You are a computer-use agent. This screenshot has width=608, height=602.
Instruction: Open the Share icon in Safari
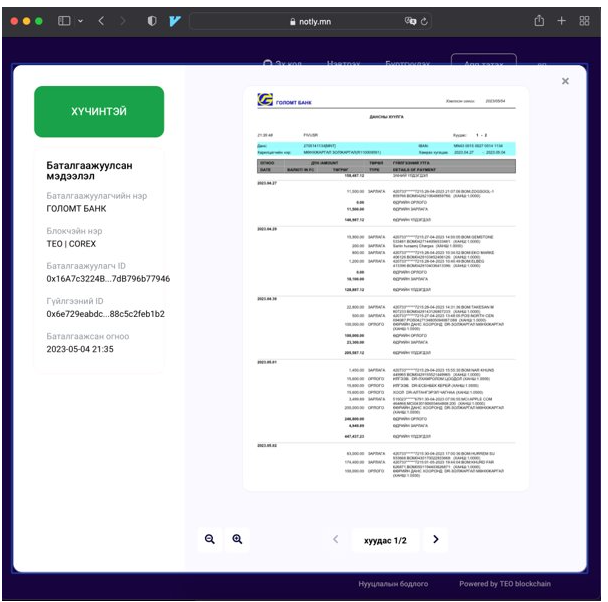[539, 21]
